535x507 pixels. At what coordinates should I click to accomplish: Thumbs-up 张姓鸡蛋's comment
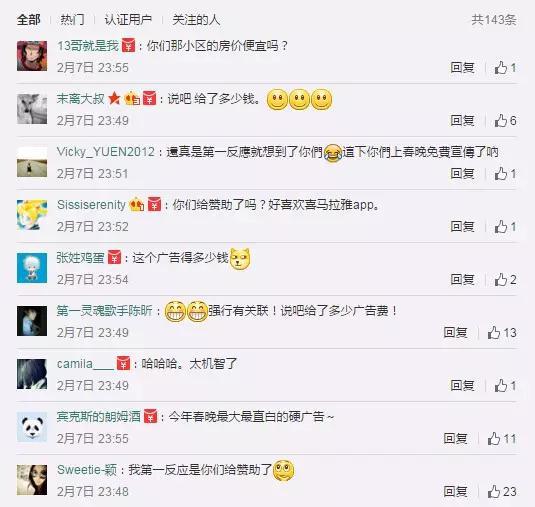[x=505, y=280]
